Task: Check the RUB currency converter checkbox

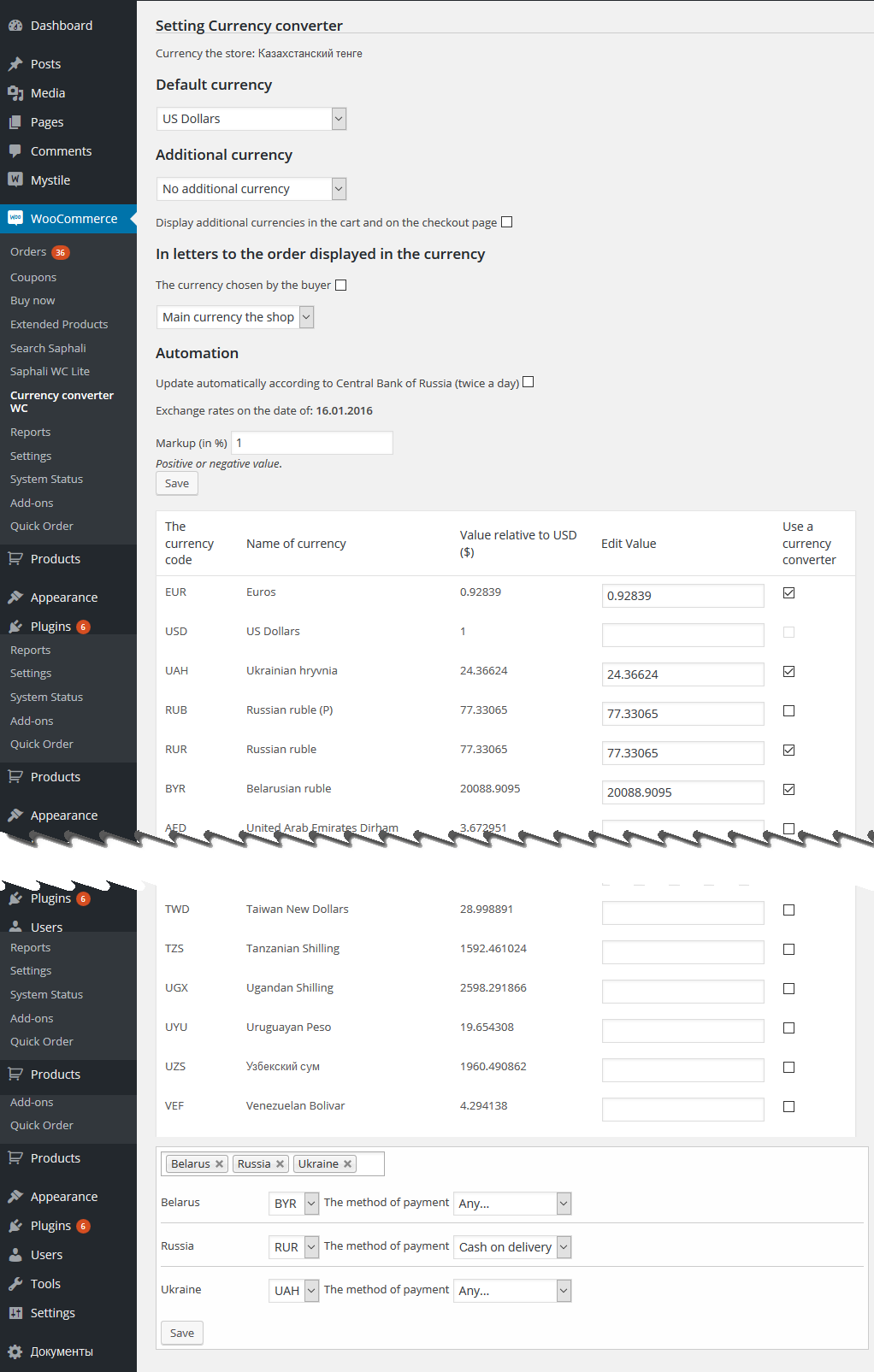Action: (x=789, y=711)
